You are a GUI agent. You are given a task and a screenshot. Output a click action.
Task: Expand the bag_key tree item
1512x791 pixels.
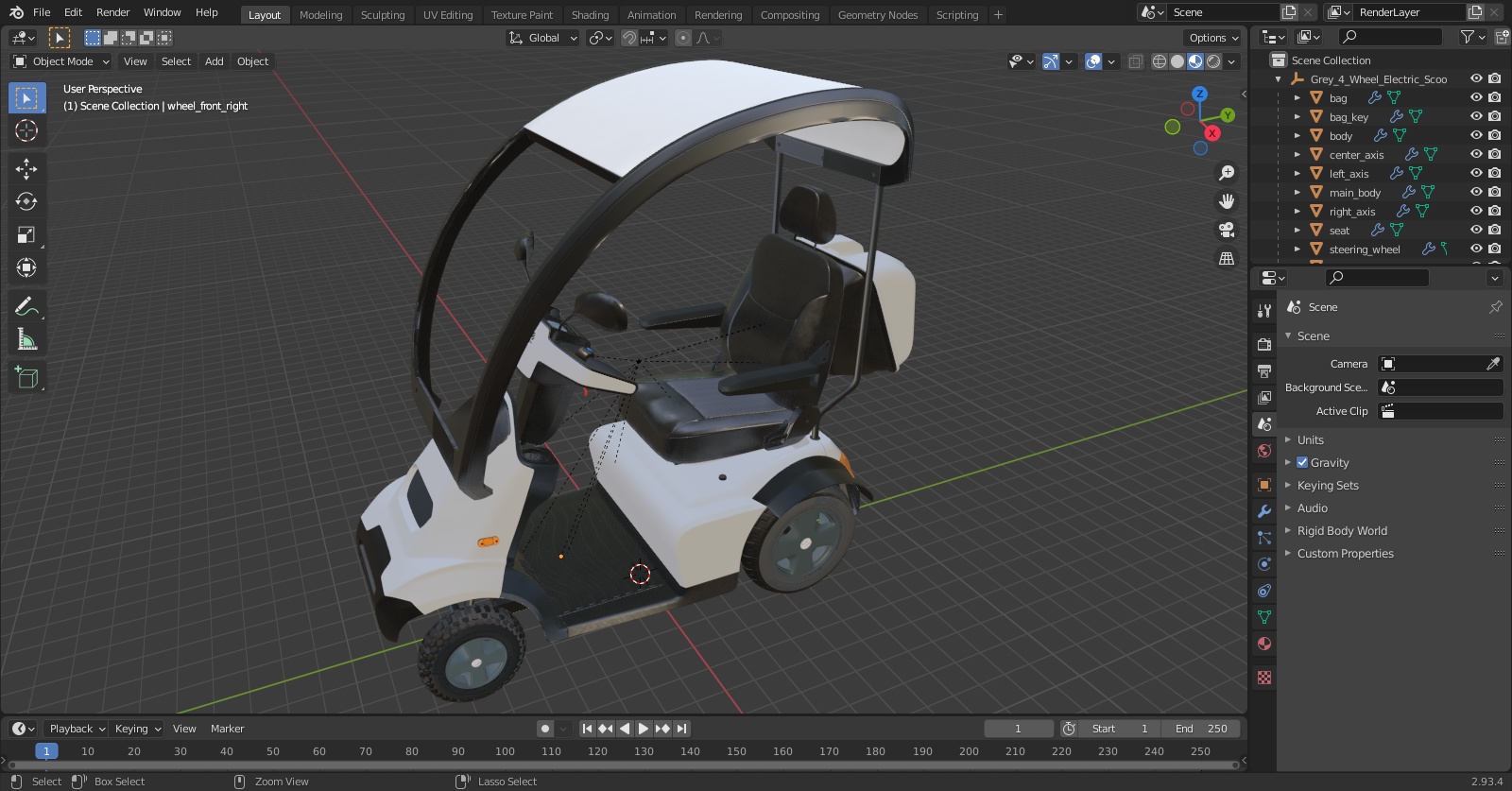tap(1297, 116)
